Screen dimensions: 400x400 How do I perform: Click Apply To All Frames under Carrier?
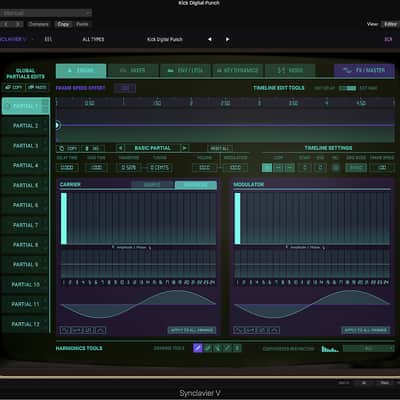(192, 330)
